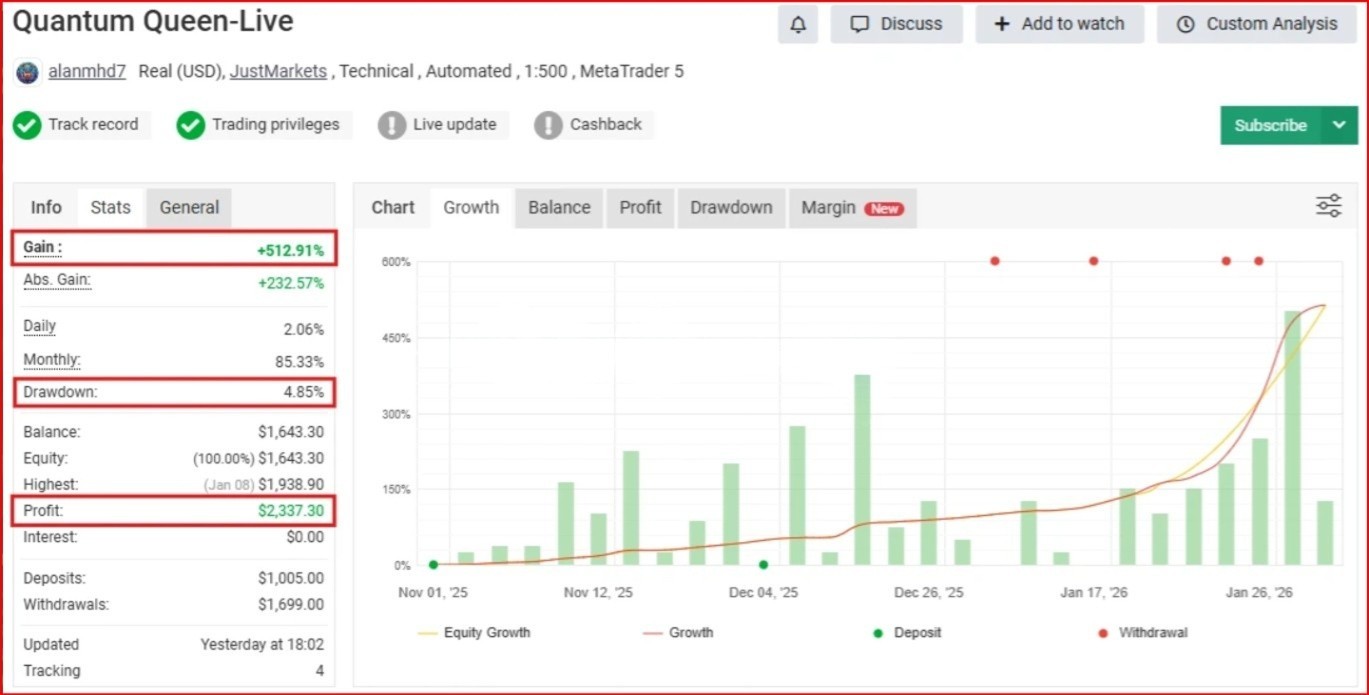Switch to the Info tab
The height and width of the screenshot is (695, 1369).
pos(46,207)
